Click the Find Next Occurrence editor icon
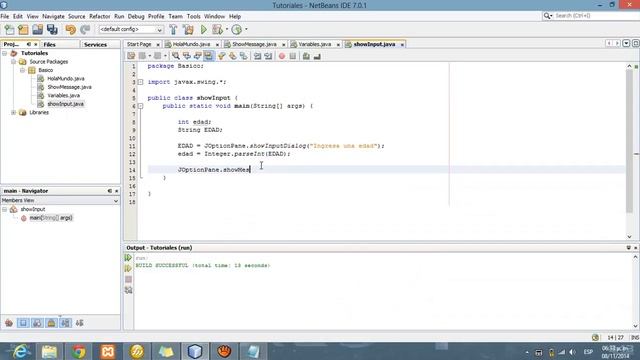Screen dimensions: 640x360 (x=198, y=56)
